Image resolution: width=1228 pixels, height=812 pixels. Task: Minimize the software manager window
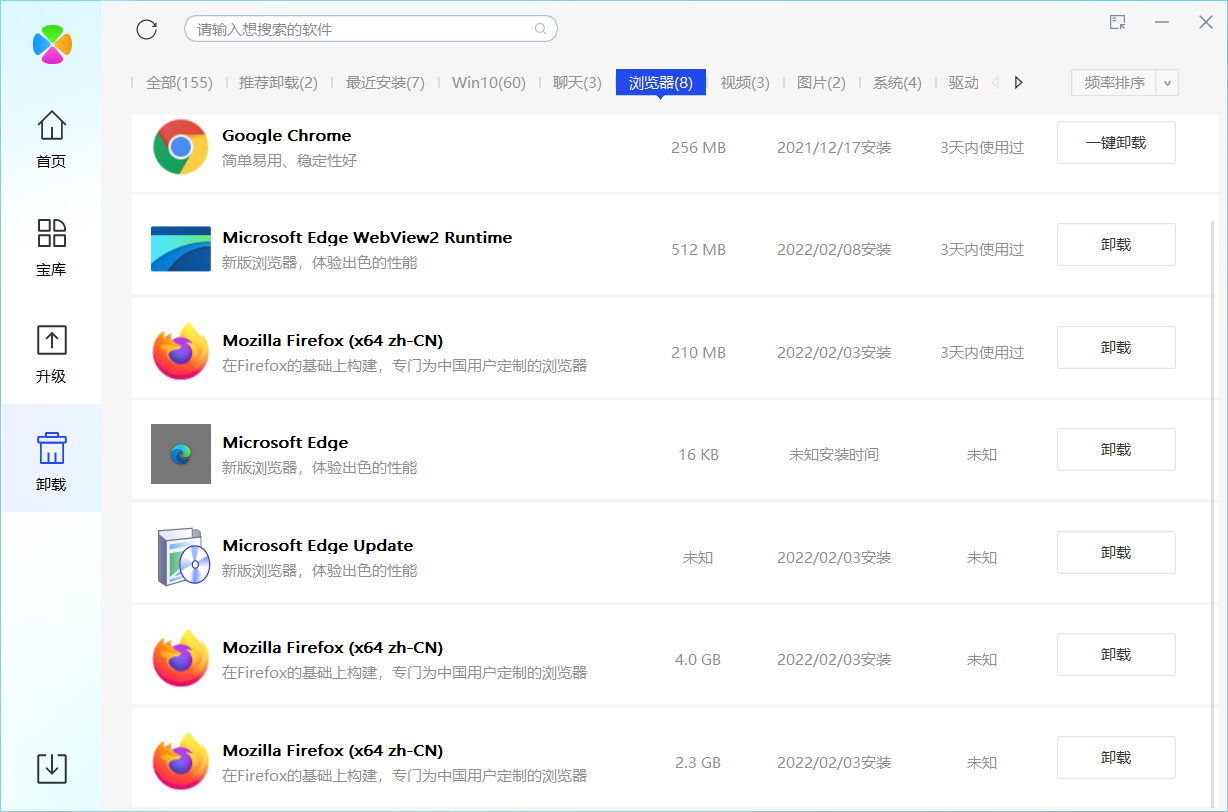[1162, 22]
